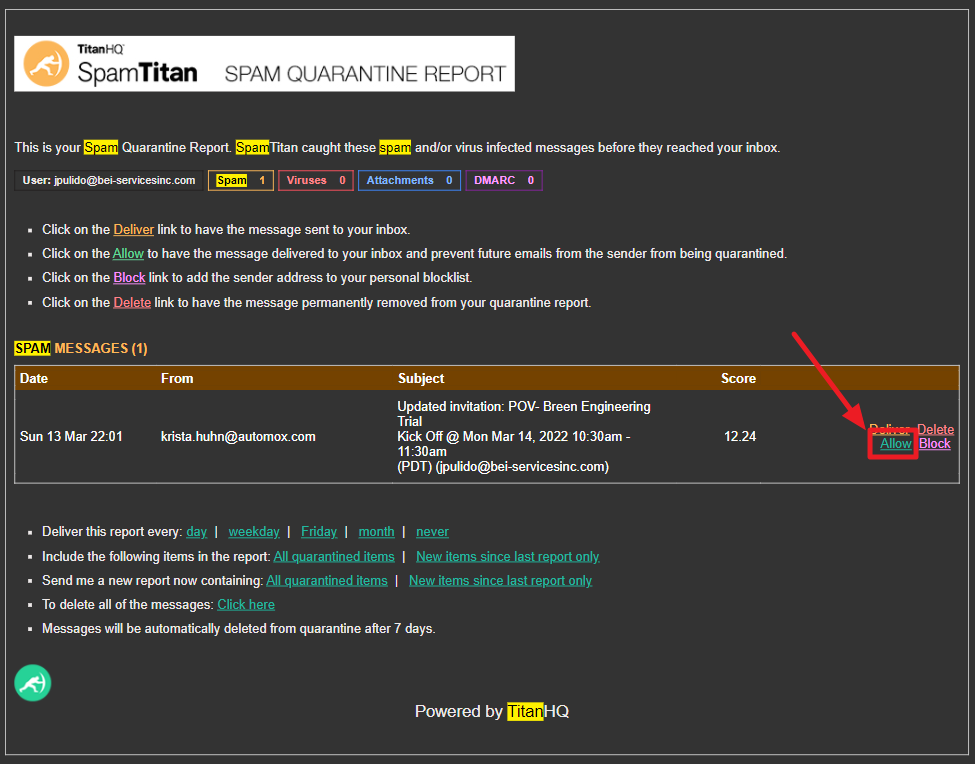Set report delivery to every month
Screen dimensions: 975x764
(x=376, y=532)
